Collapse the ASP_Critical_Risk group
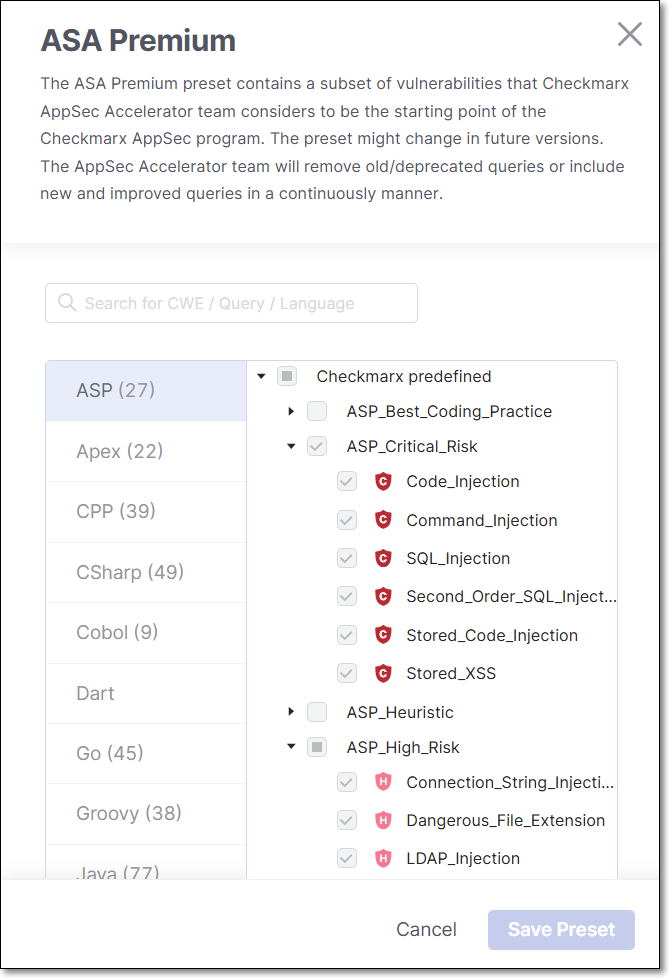 click(291, 447)
